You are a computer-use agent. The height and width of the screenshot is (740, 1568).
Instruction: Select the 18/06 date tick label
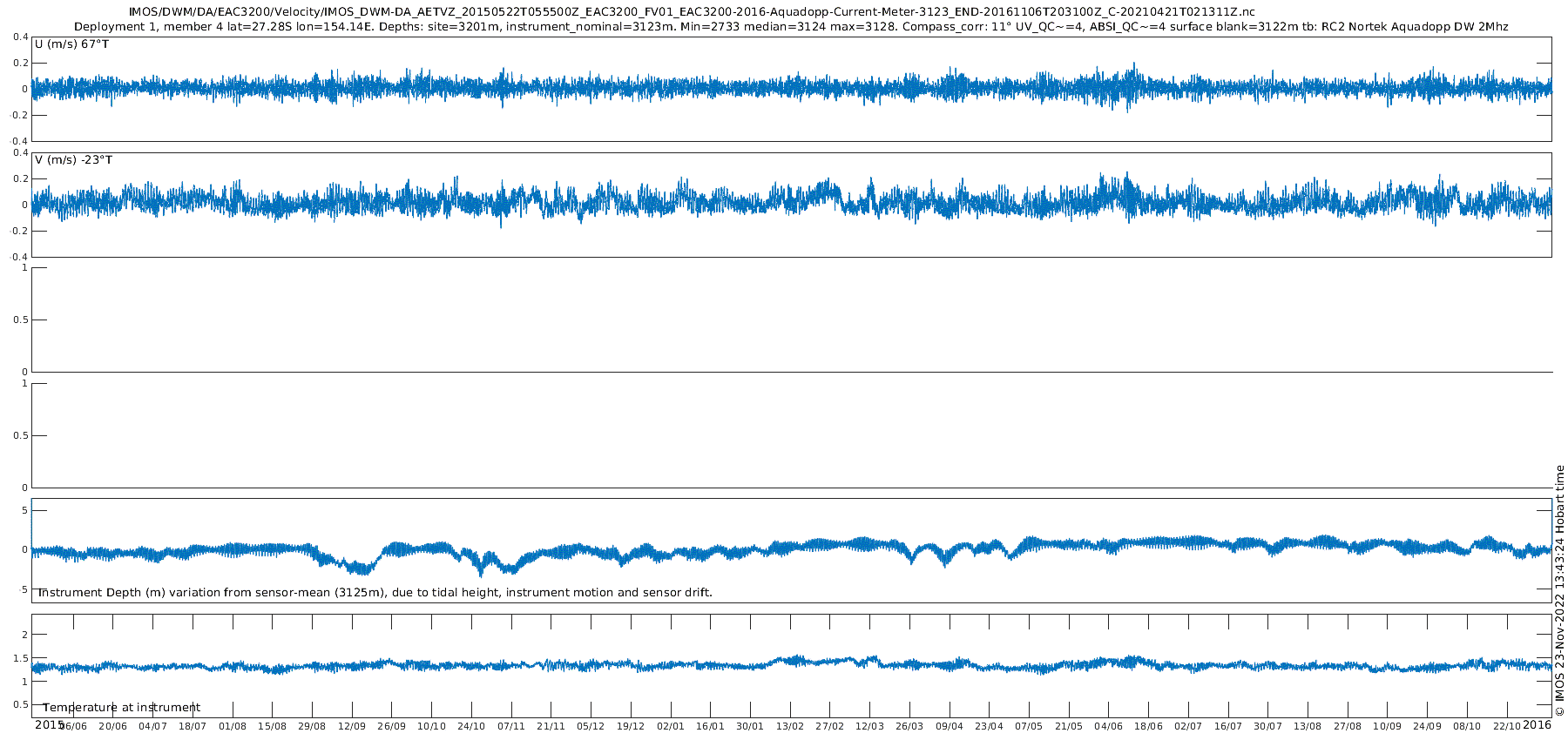[x=1148, y=726]
